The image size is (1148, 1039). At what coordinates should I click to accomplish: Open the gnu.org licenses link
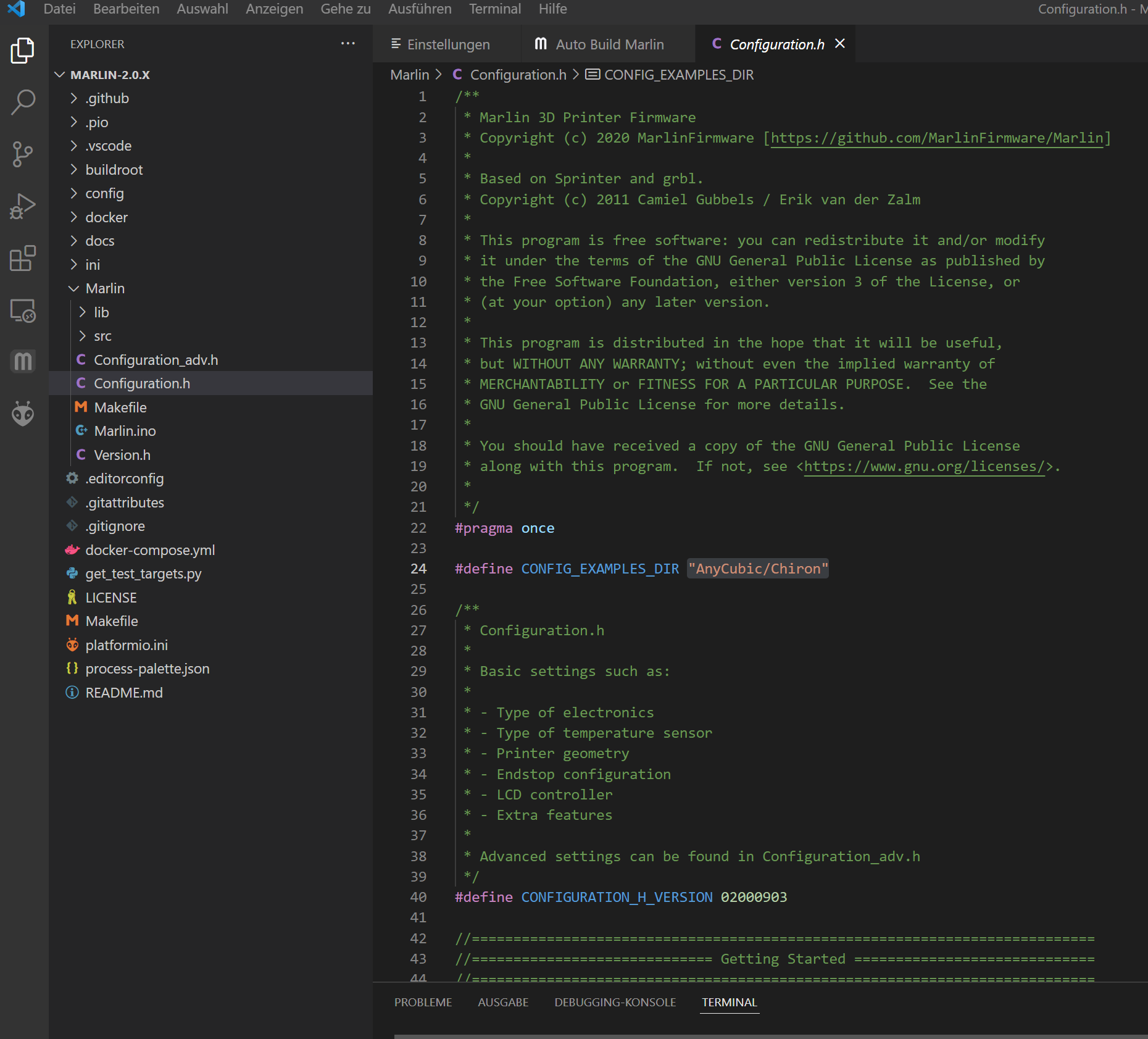pos(924,466)
